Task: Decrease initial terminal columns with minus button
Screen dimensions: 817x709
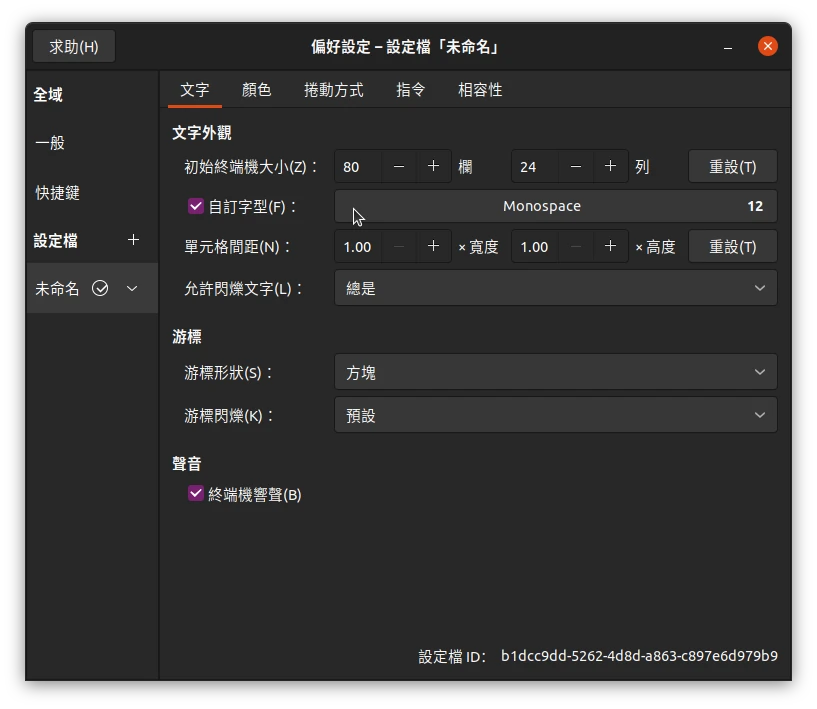Action: (399, 167)
